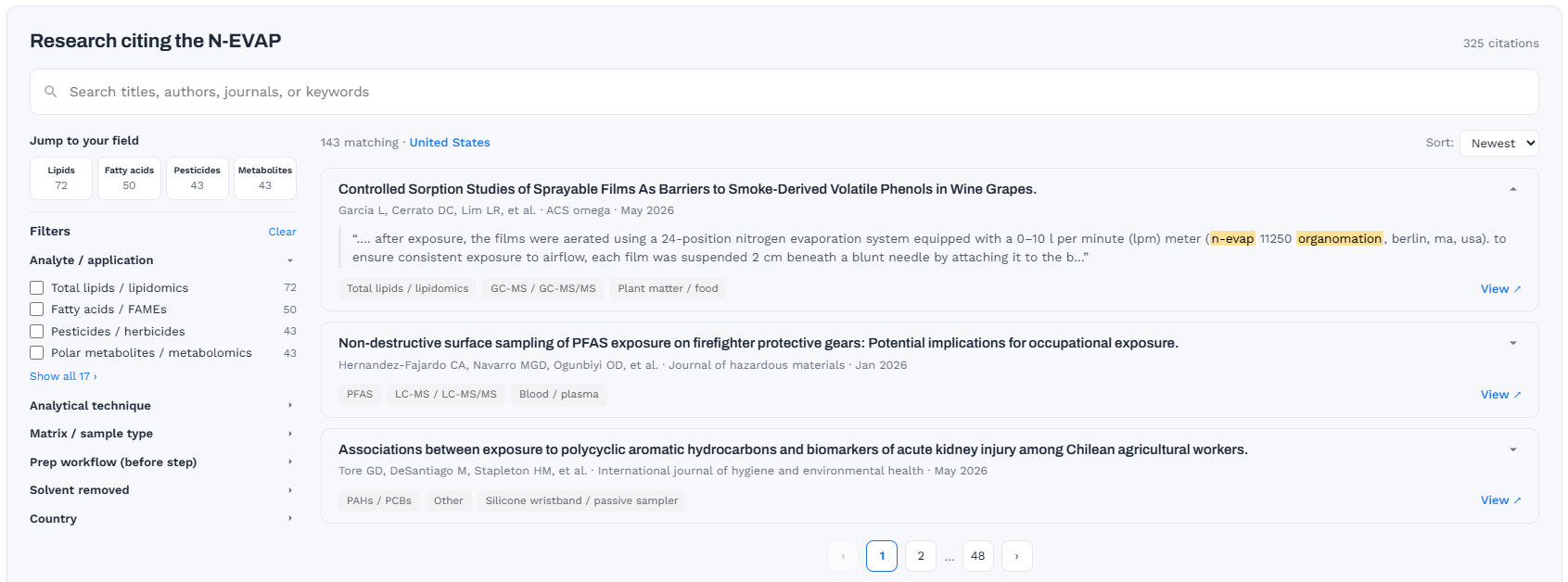Check the Total lipids / lipidomics filter
The image size is (1568, 582).
click(37, 288)
